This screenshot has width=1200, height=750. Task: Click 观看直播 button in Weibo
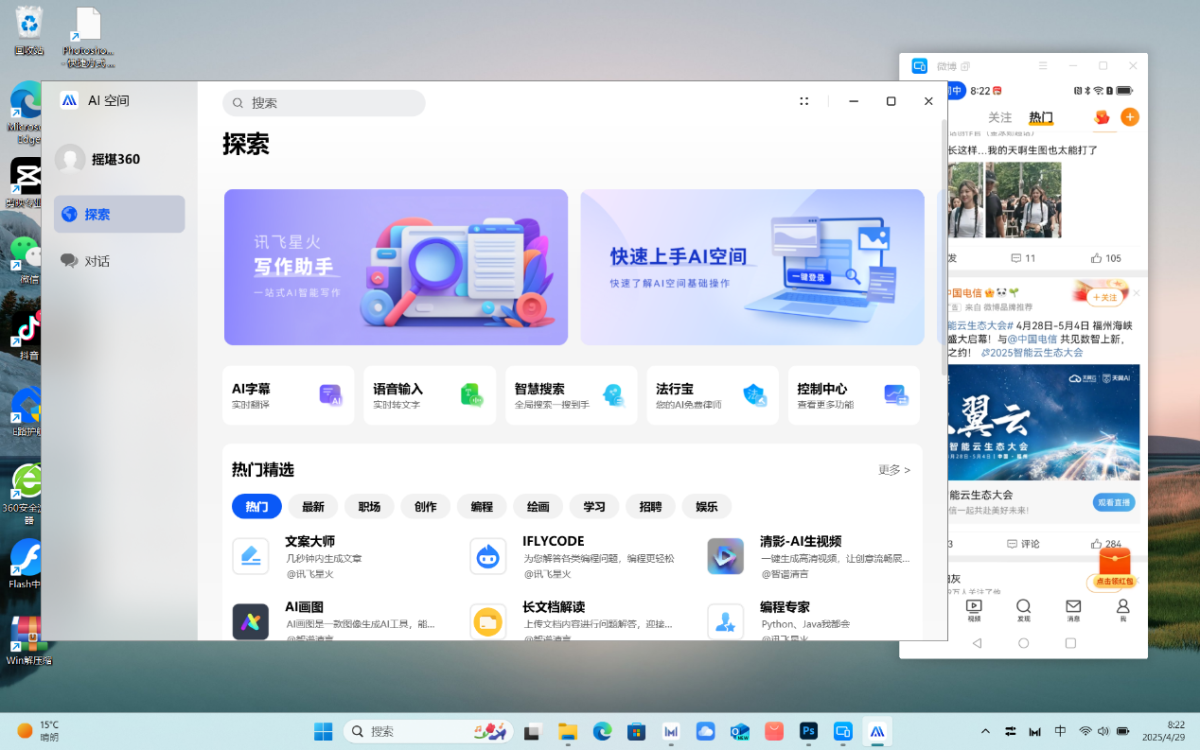click(1114, 503)
